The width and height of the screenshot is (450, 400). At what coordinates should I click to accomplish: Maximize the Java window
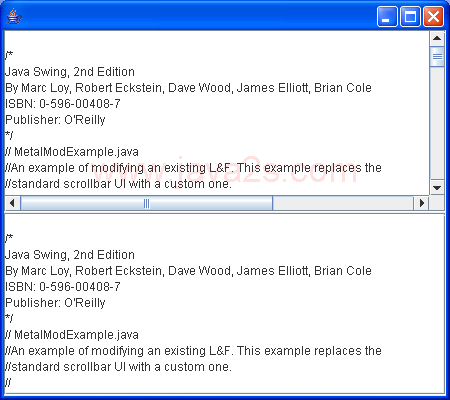tap(410, 16)
